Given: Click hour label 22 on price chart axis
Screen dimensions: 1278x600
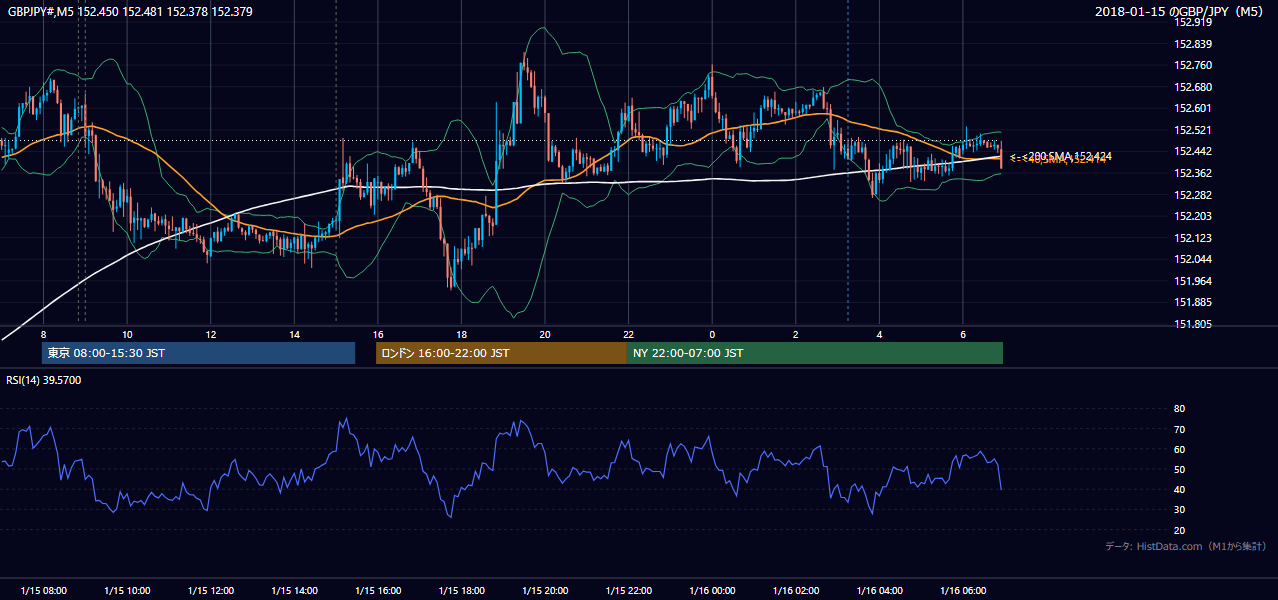Looking at the screenshot, I should click(x=628, y=334).
